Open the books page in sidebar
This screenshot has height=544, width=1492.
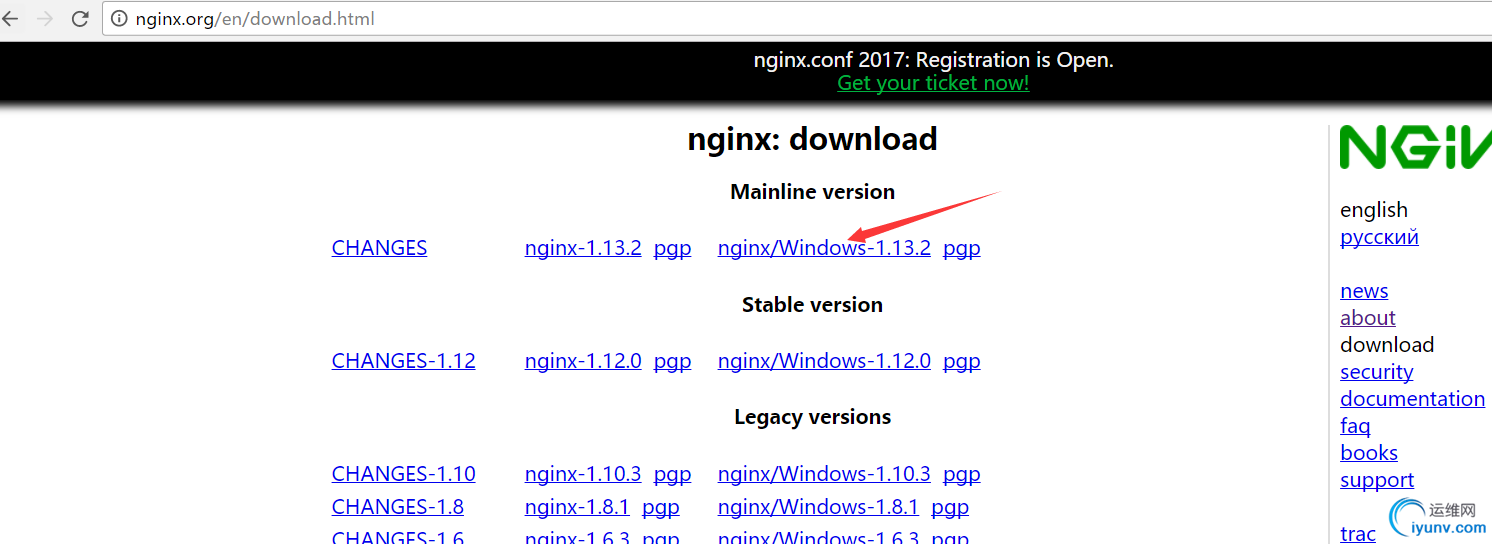point(1368,453)
